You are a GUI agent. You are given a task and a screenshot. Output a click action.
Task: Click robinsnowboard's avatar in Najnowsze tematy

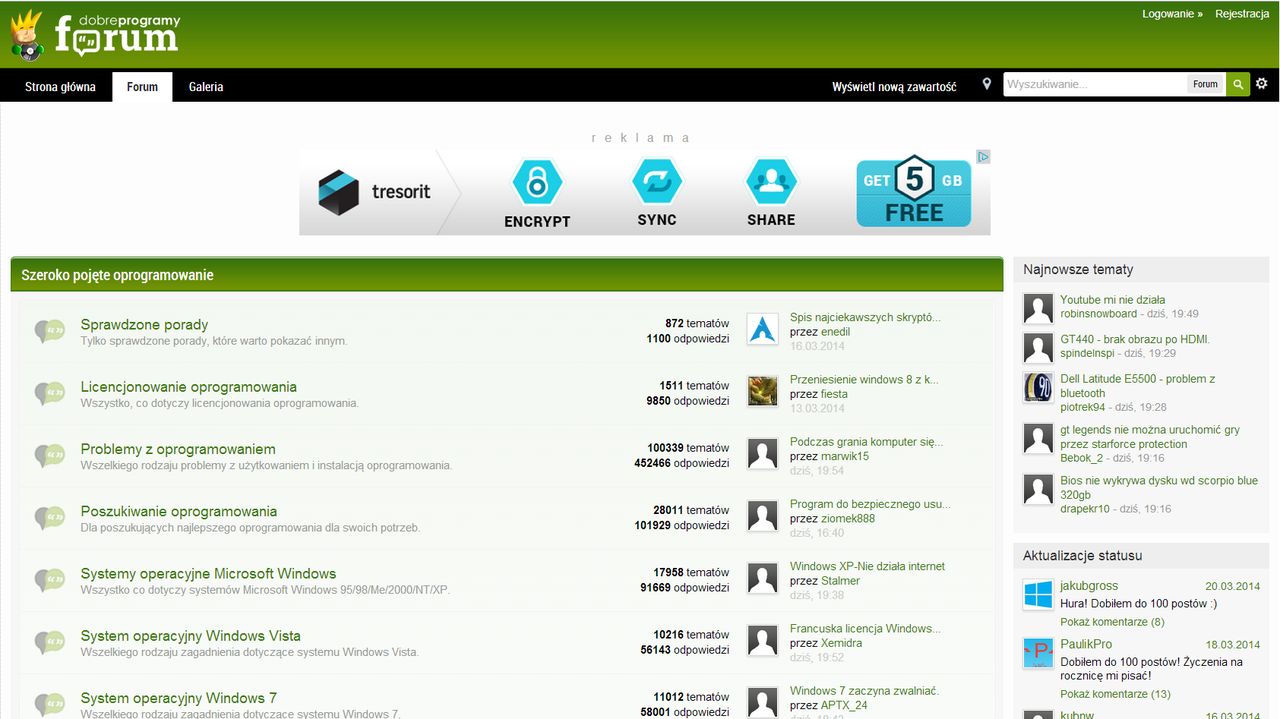coord(1038,308)
